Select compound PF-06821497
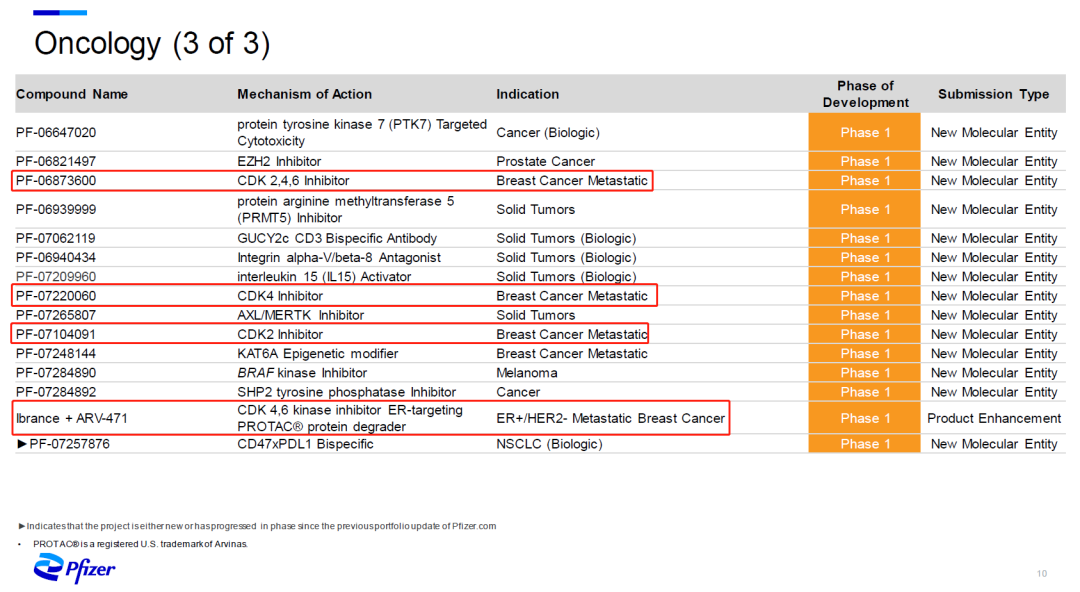Screen dimensions: 1080x592 56,161
